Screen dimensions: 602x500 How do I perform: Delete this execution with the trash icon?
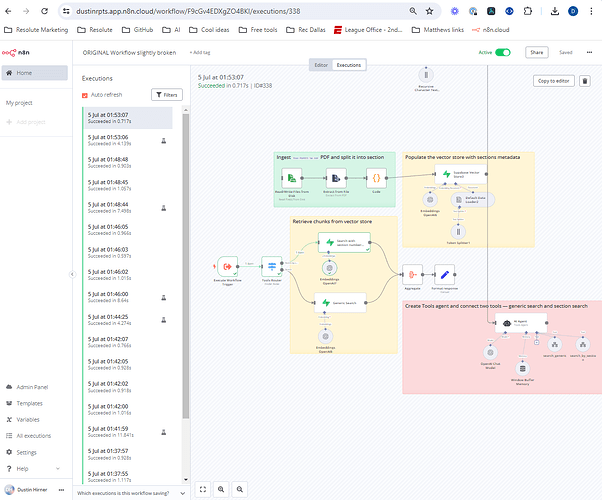pos(585,81)
